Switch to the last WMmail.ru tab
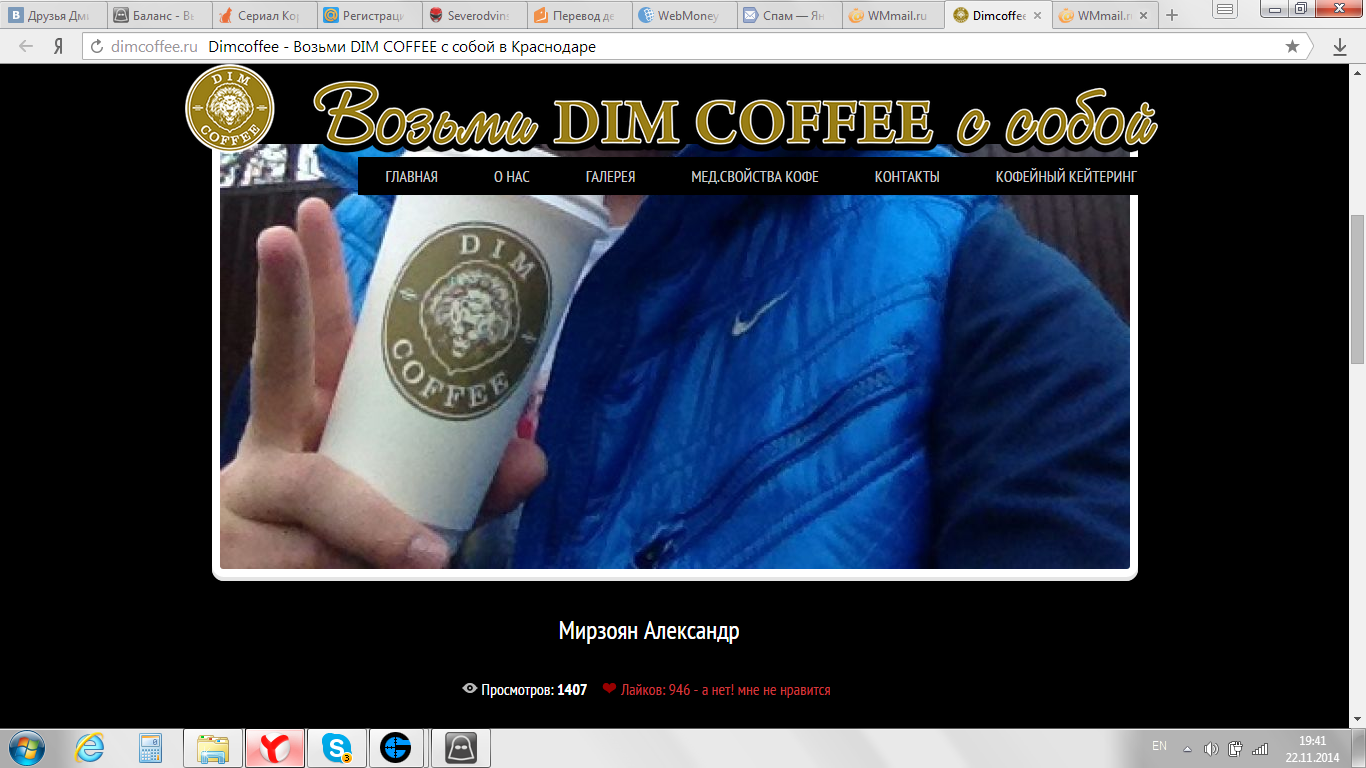The image size is (1366, 768). (x=1105, y=15)
